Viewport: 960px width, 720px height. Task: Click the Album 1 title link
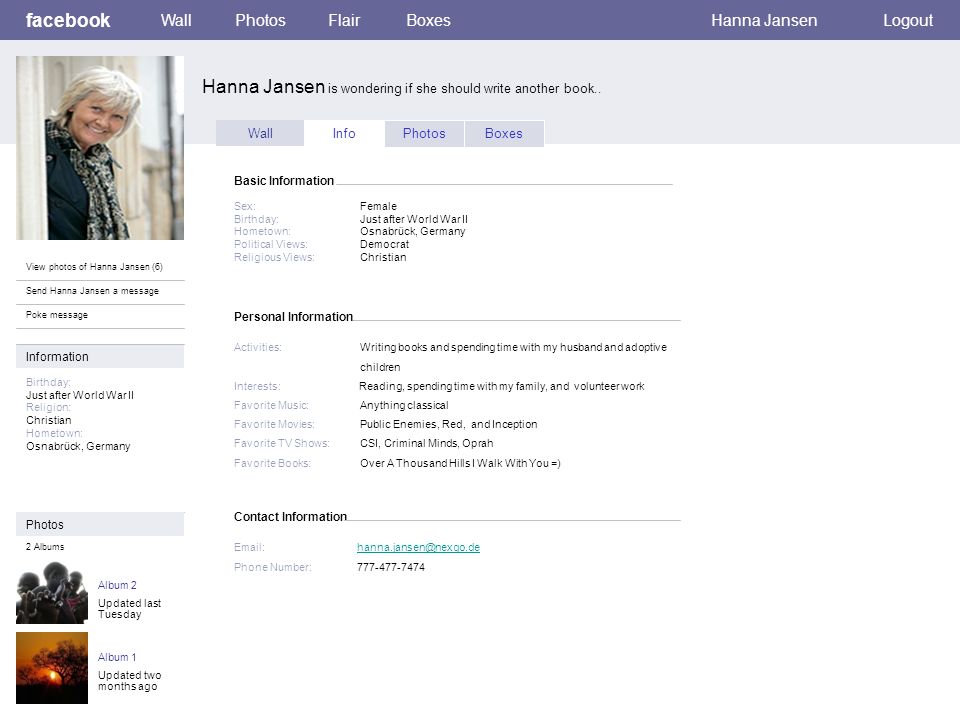pyautogui.click(x=117, y=657)
